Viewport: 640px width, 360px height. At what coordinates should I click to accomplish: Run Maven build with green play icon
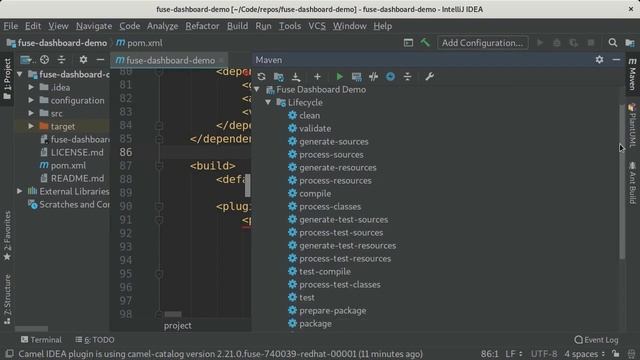pyautogui.click(x=339, y=77)
